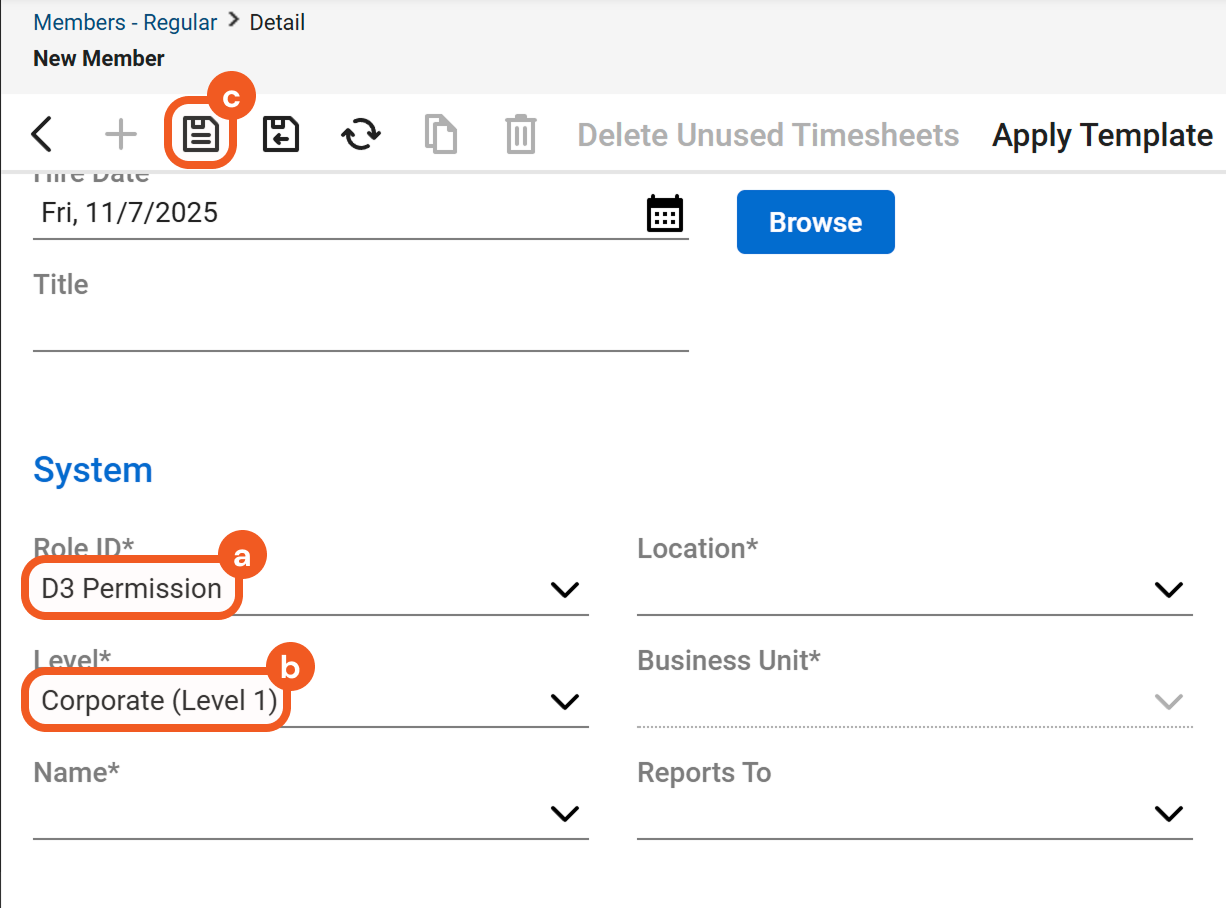Go to Members - Regular breadcrumb
This screenshot has width=1226, height=908.
[x=125, y=22]
